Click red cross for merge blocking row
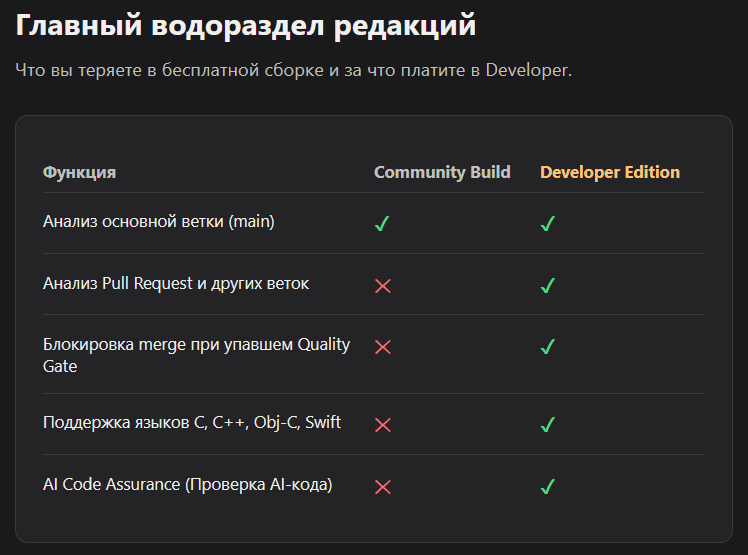Screen dimensions: 748x555 coord(383,347)
